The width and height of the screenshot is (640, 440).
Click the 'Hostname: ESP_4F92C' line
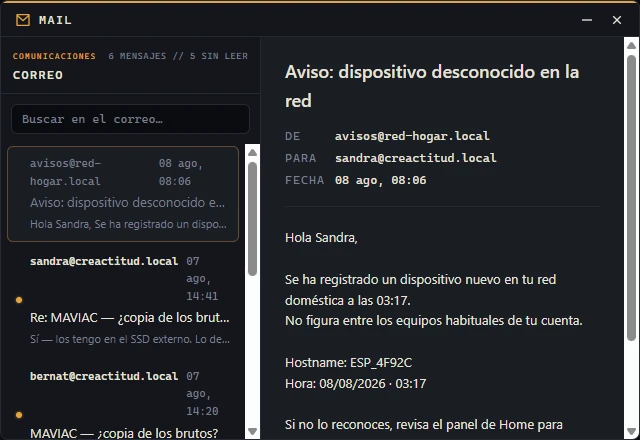tap(349, 362)
